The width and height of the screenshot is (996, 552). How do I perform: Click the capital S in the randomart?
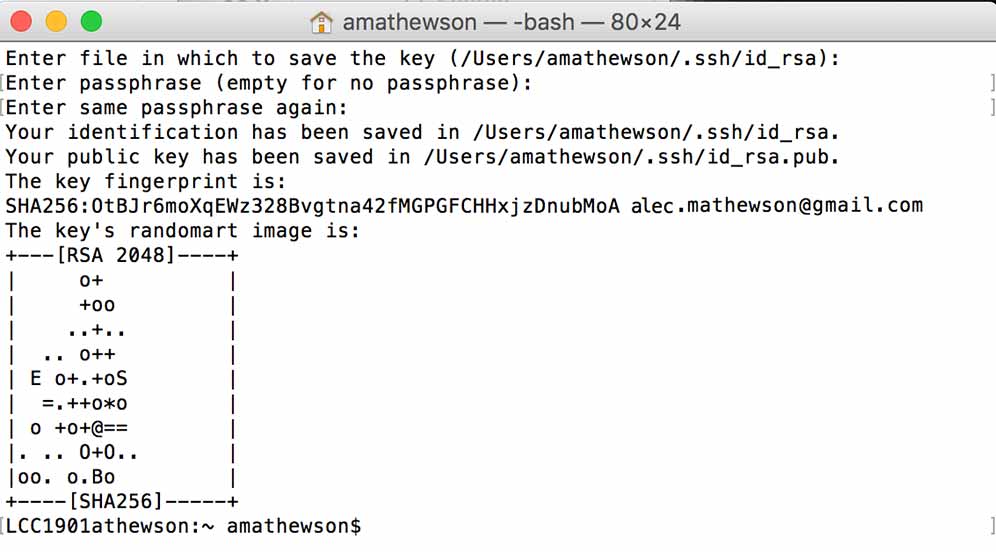click(121, 378)
